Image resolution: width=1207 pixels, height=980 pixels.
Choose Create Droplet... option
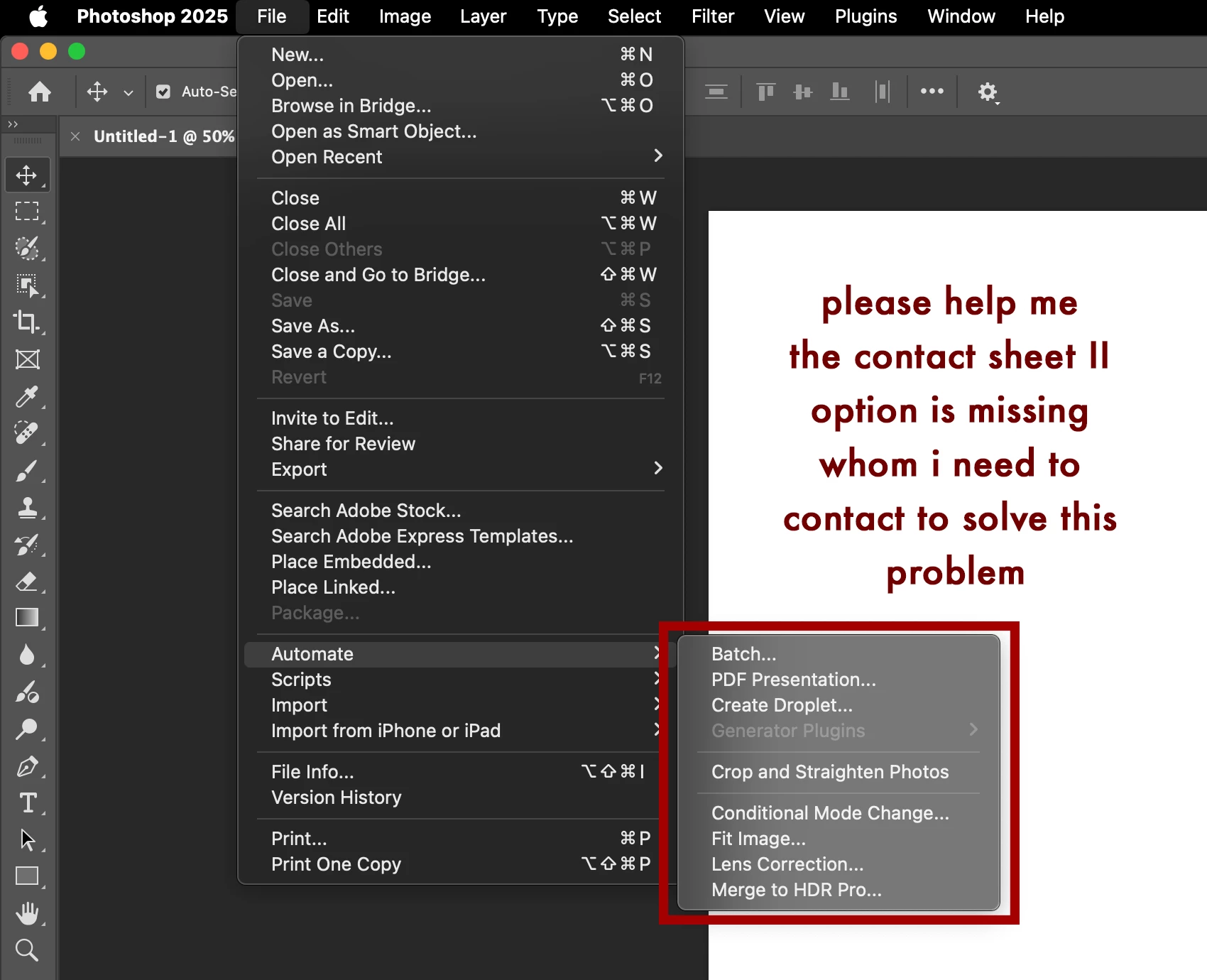coord(839,705)
